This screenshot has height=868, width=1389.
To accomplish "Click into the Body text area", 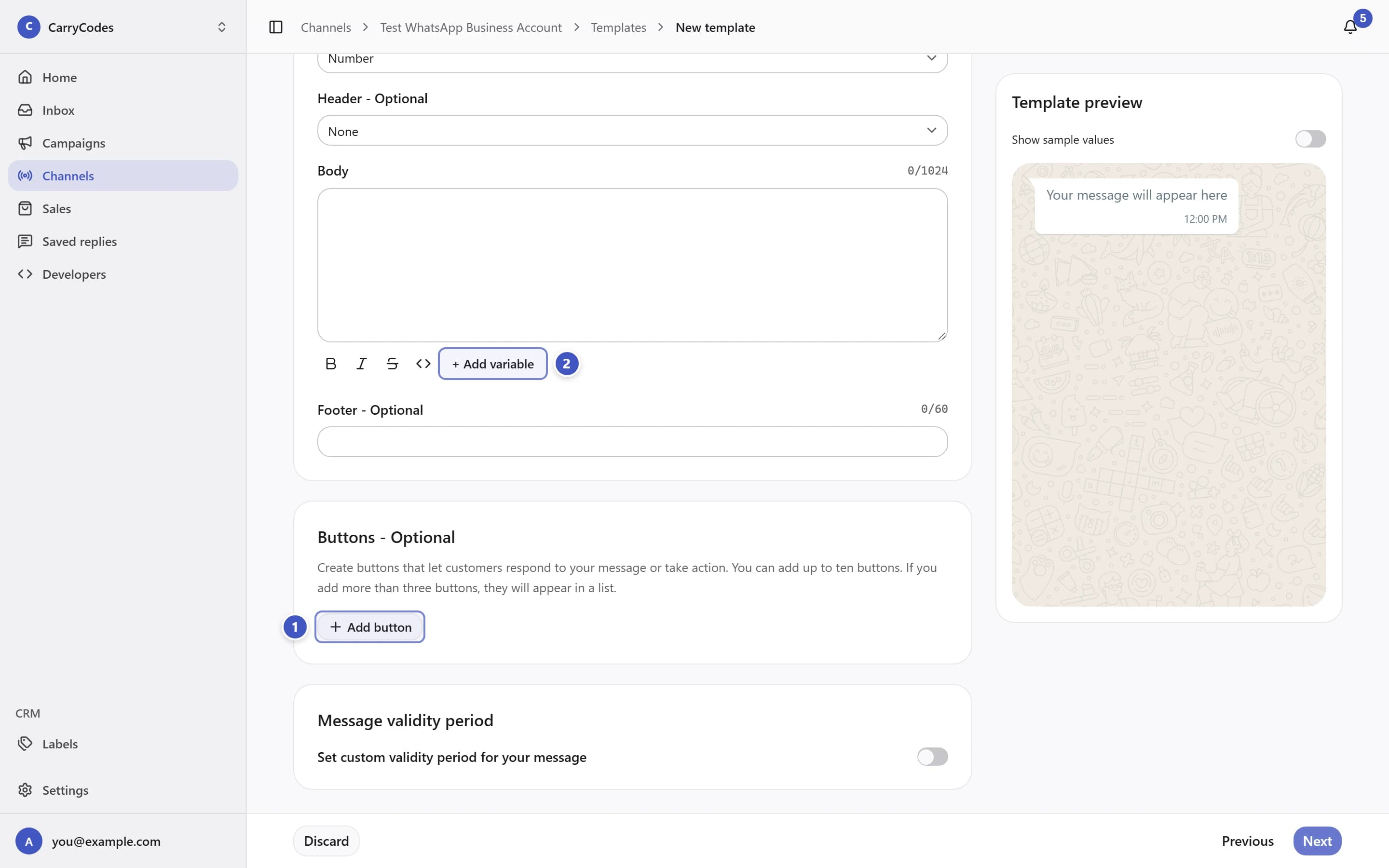I will (x=632, y=265).
